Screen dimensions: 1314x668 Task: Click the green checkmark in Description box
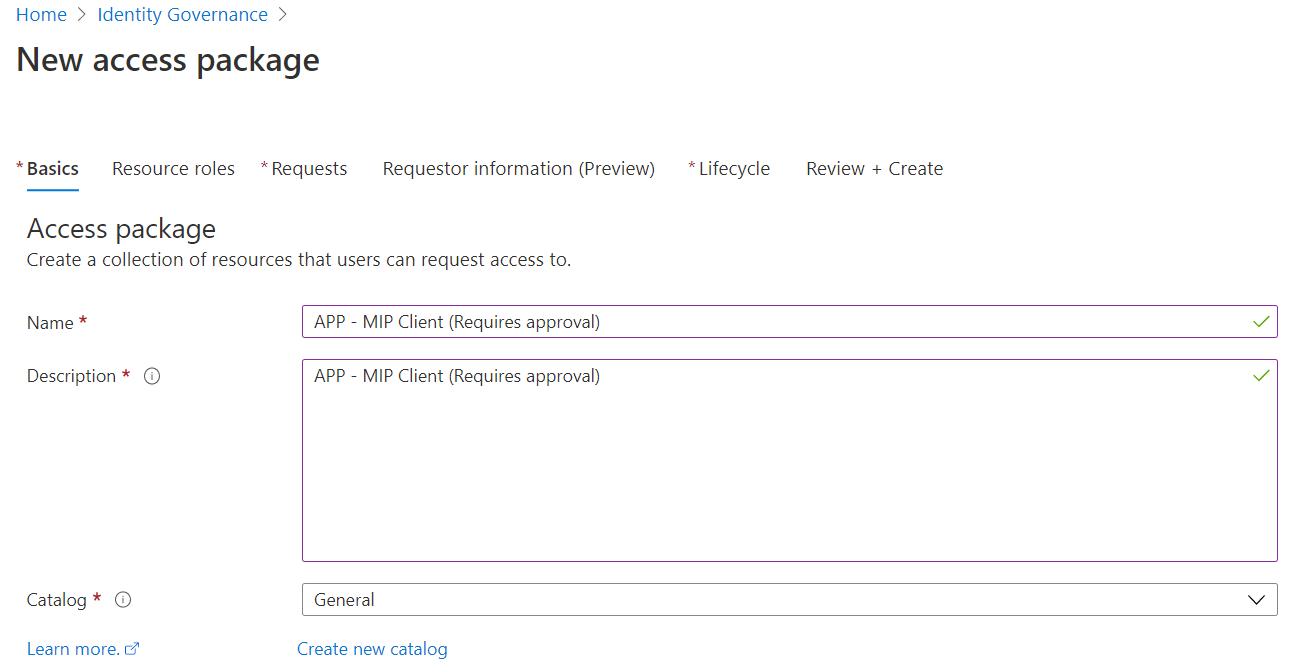point(1261,376)
